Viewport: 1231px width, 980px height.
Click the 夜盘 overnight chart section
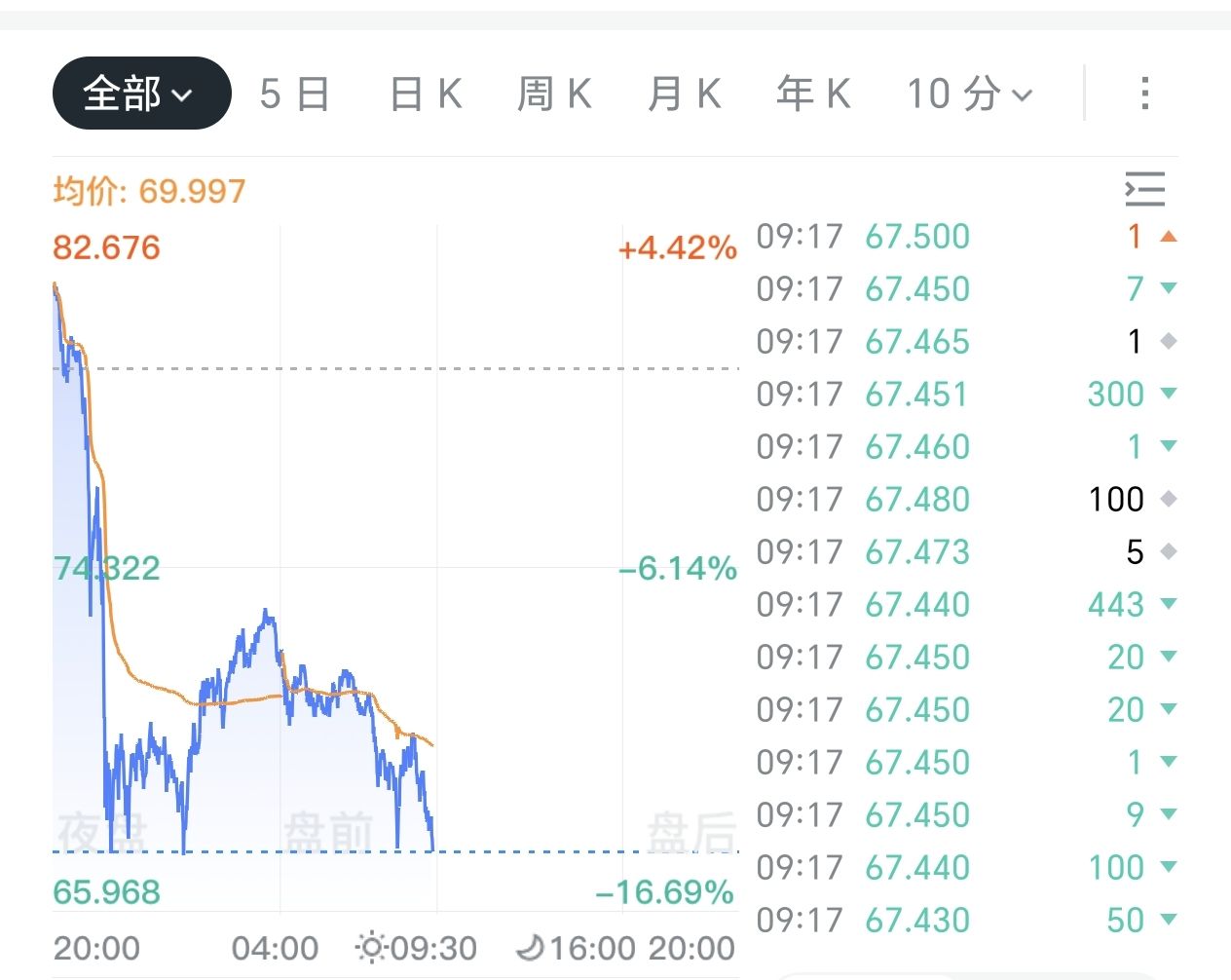click(102, 832)
